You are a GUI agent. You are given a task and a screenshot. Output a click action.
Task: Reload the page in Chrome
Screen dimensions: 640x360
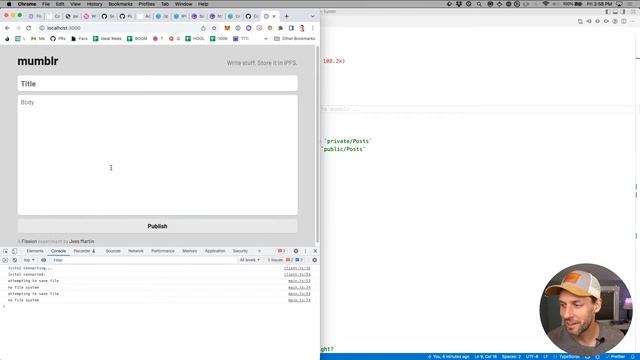pyautogui.click(x=29, y=28)
